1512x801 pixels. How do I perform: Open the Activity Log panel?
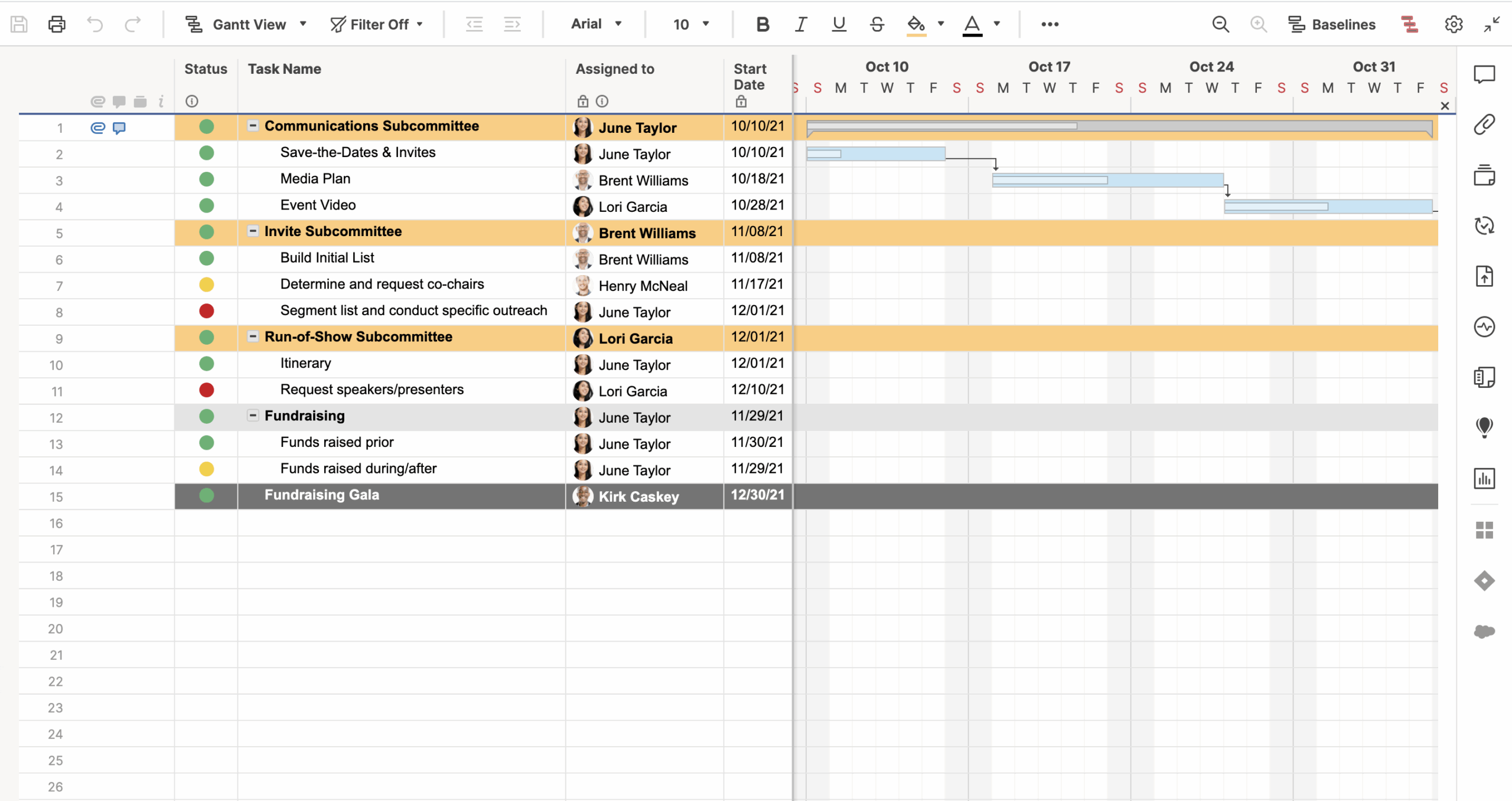click(x=1485, y=326)
